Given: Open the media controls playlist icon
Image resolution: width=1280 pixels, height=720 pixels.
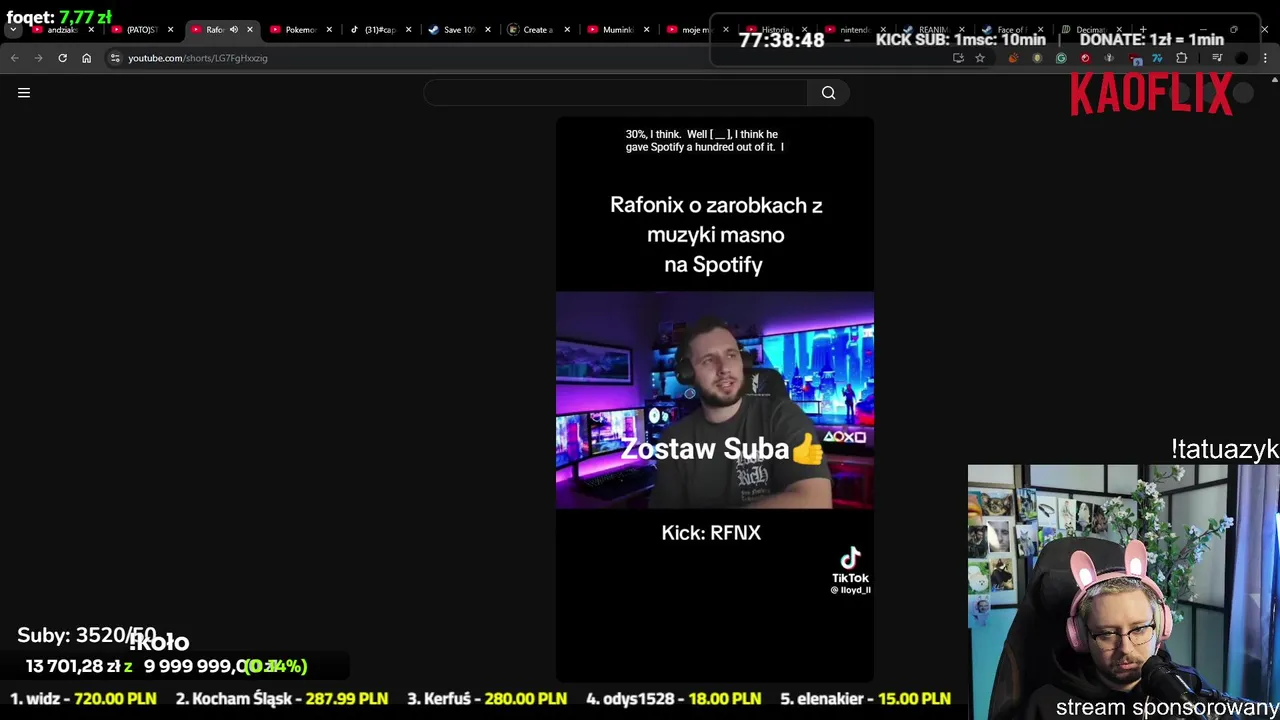Looking at the screenshot, I should pyautogui.click(x=1217, y=58).
